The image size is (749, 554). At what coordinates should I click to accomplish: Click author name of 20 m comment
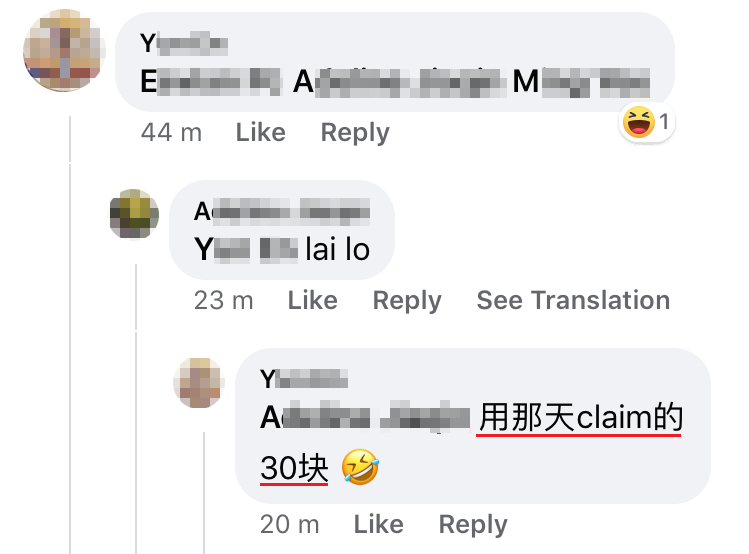coord(304,379)
